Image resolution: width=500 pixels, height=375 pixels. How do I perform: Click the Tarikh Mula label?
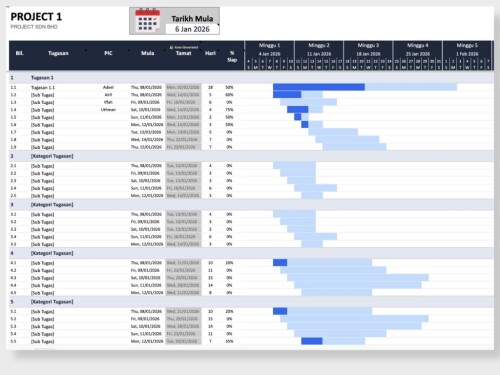click(192, 19)
